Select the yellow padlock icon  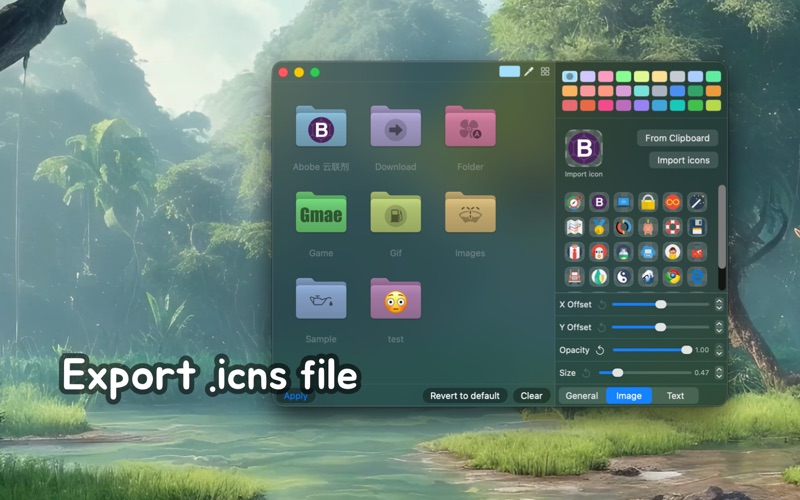click(648, 203)
